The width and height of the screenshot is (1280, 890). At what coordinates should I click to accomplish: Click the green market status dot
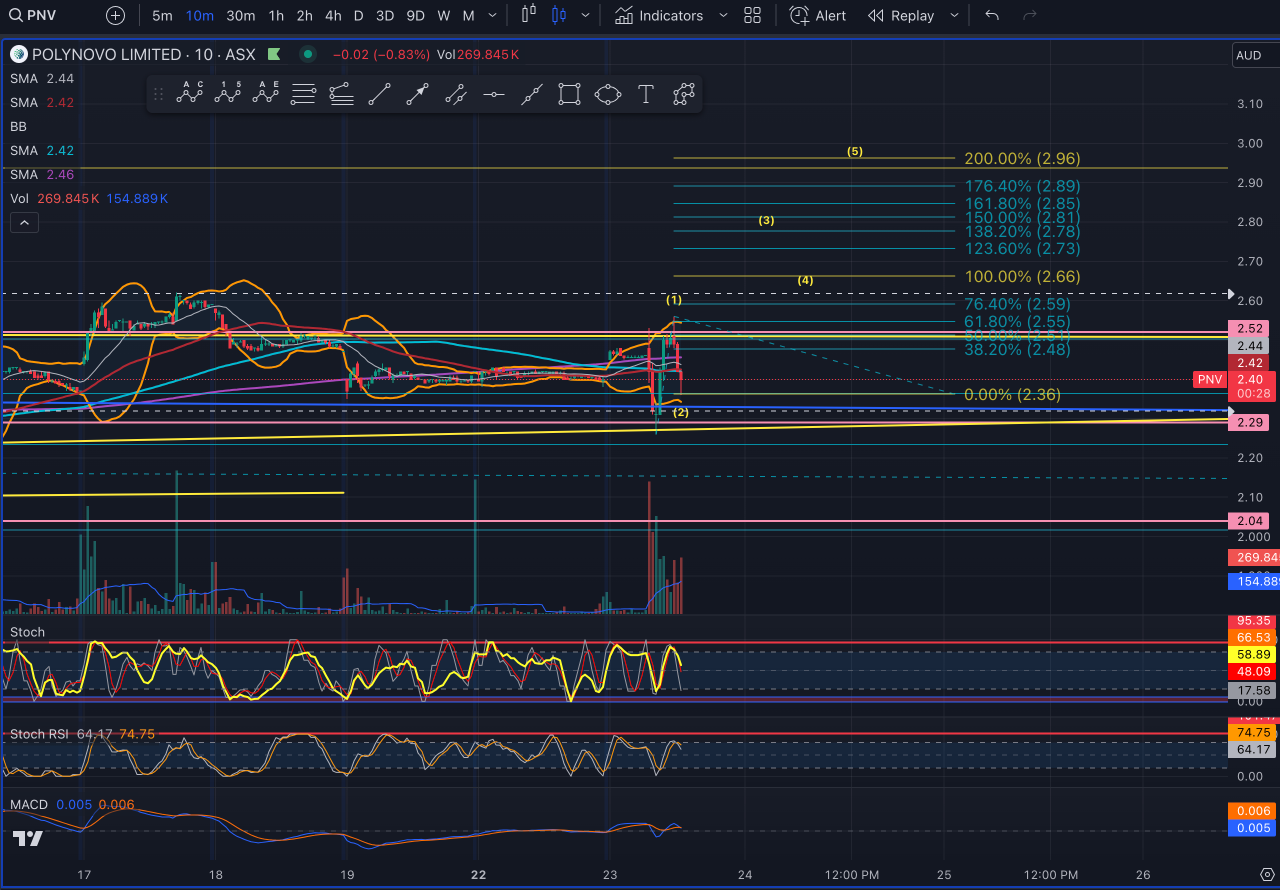pos(308,54)
